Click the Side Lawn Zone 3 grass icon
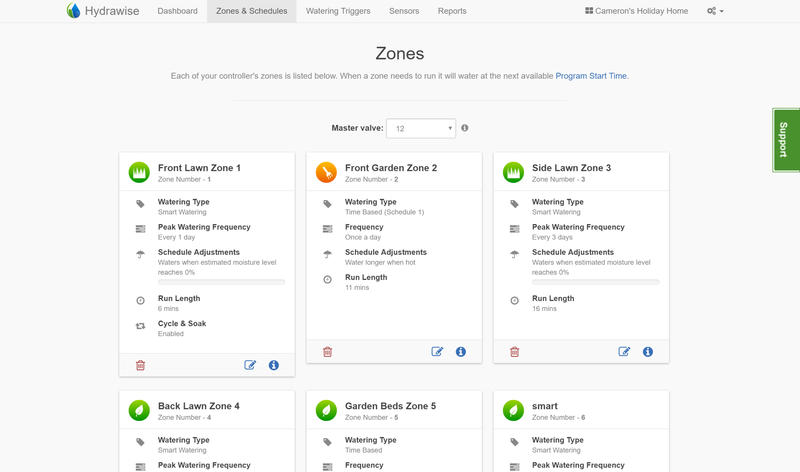Viewport: 800px width, 472px height. pyautogui.click(x=513, y=172)
